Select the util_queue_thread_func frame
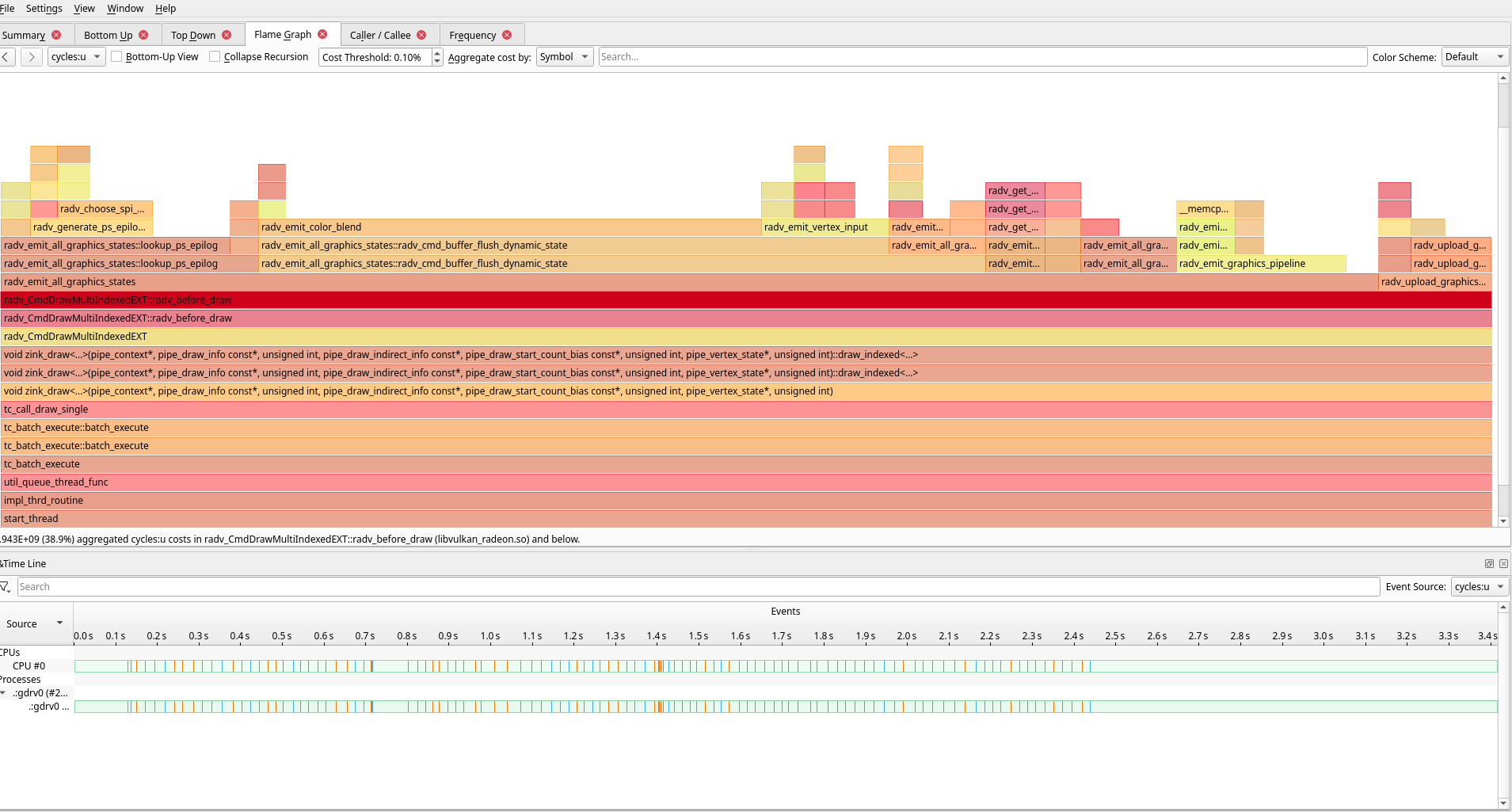Image resolution: width=1512 pixels, height=812 pixels. pyautogui.click(x=746, y=482)
